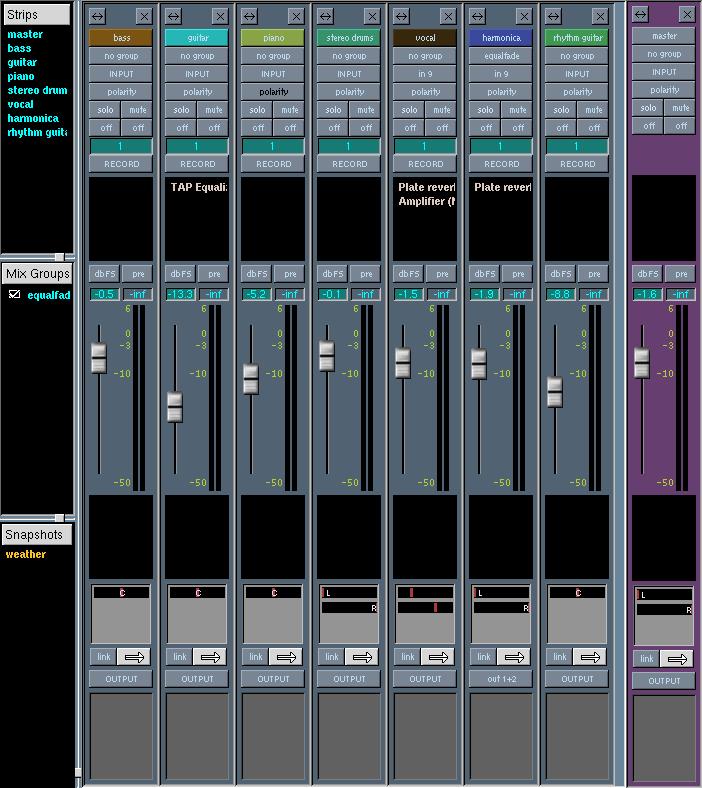Open the OUTPUT selector on the stereo drums strip
This screenshot has height=788, width=702.
(x=349, y=679)
